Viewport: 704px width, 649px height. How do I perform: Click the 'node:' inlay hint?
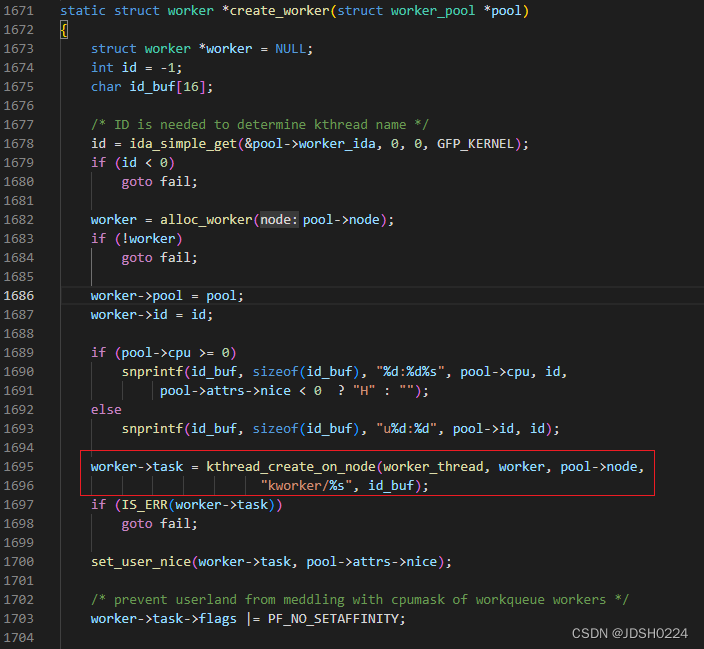point(279,220)
